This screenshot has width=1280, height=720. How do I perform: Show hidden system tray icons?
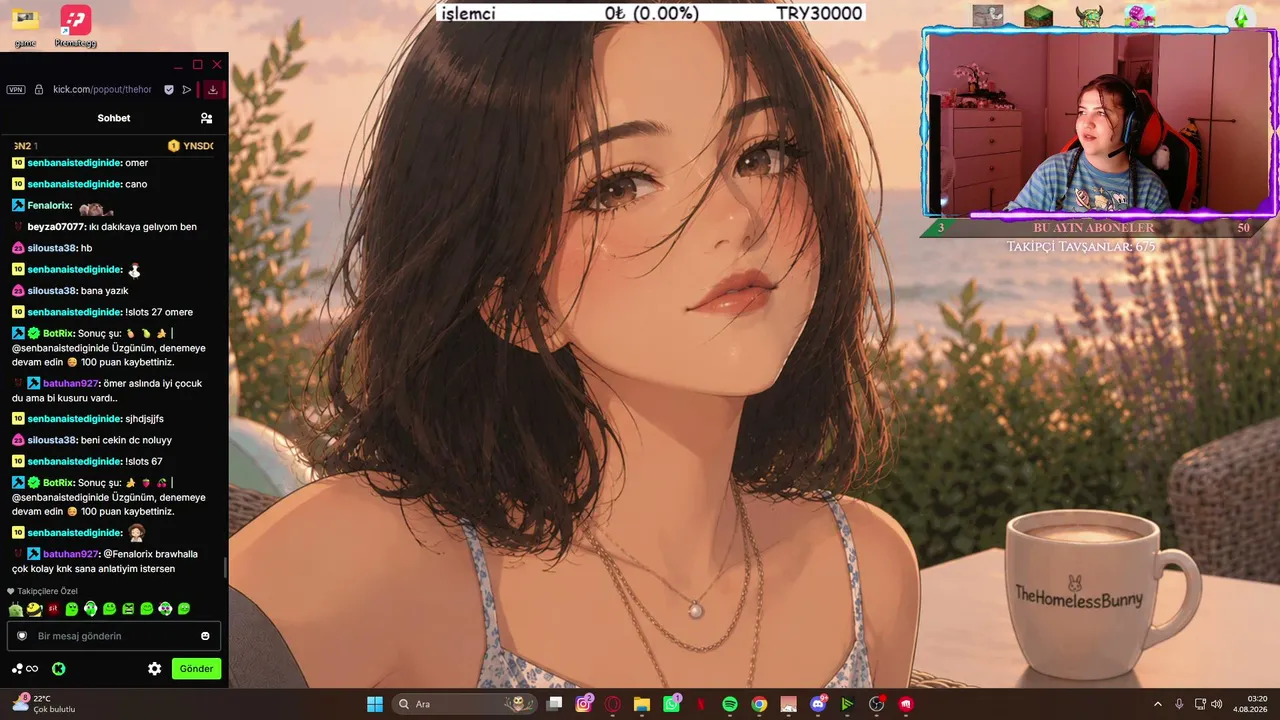(x=1158, y=704)
